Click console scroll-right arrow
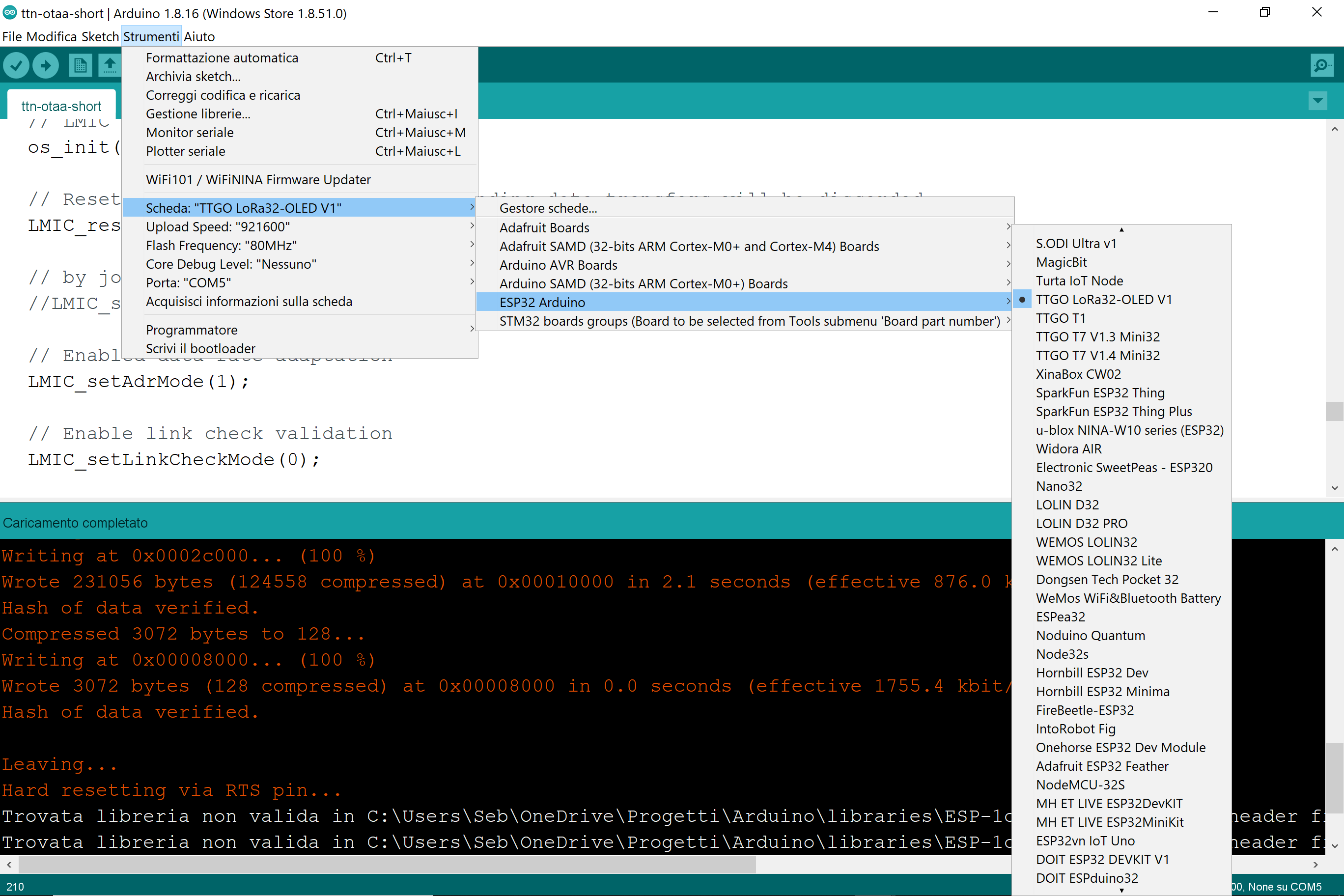The height and width of the screenshot is (896, 1344). tap(1316, 865)
